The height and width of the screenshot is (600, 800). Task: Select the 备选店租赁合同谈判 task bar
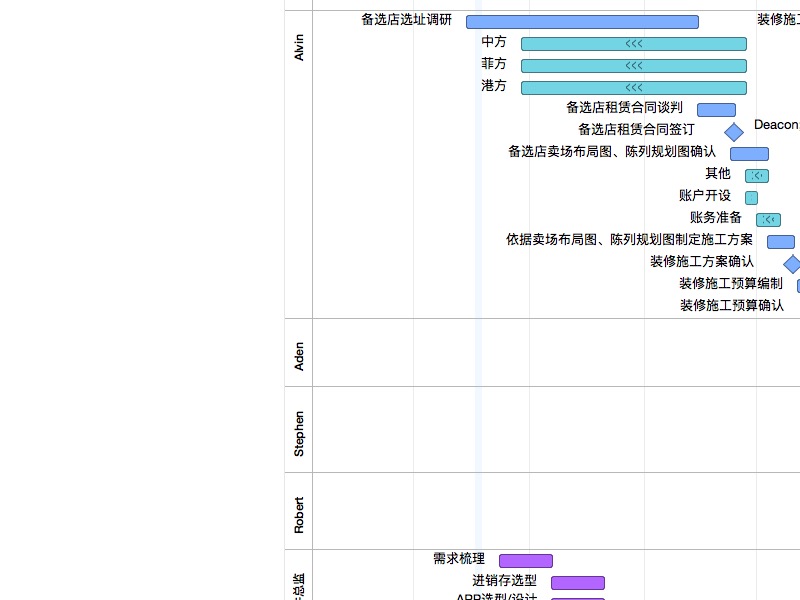pos(716,110)
